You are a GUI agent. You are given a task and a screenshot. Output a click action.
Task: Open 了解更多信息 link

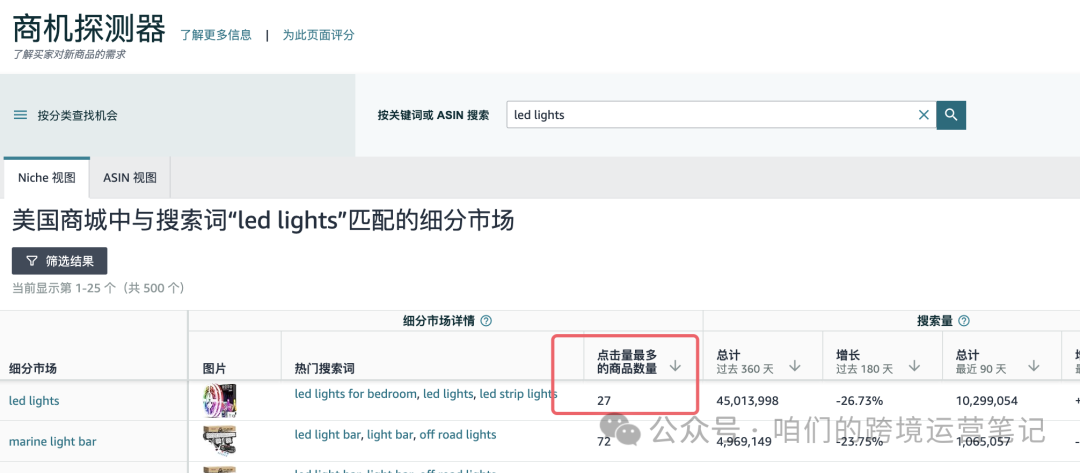(216, 35)
